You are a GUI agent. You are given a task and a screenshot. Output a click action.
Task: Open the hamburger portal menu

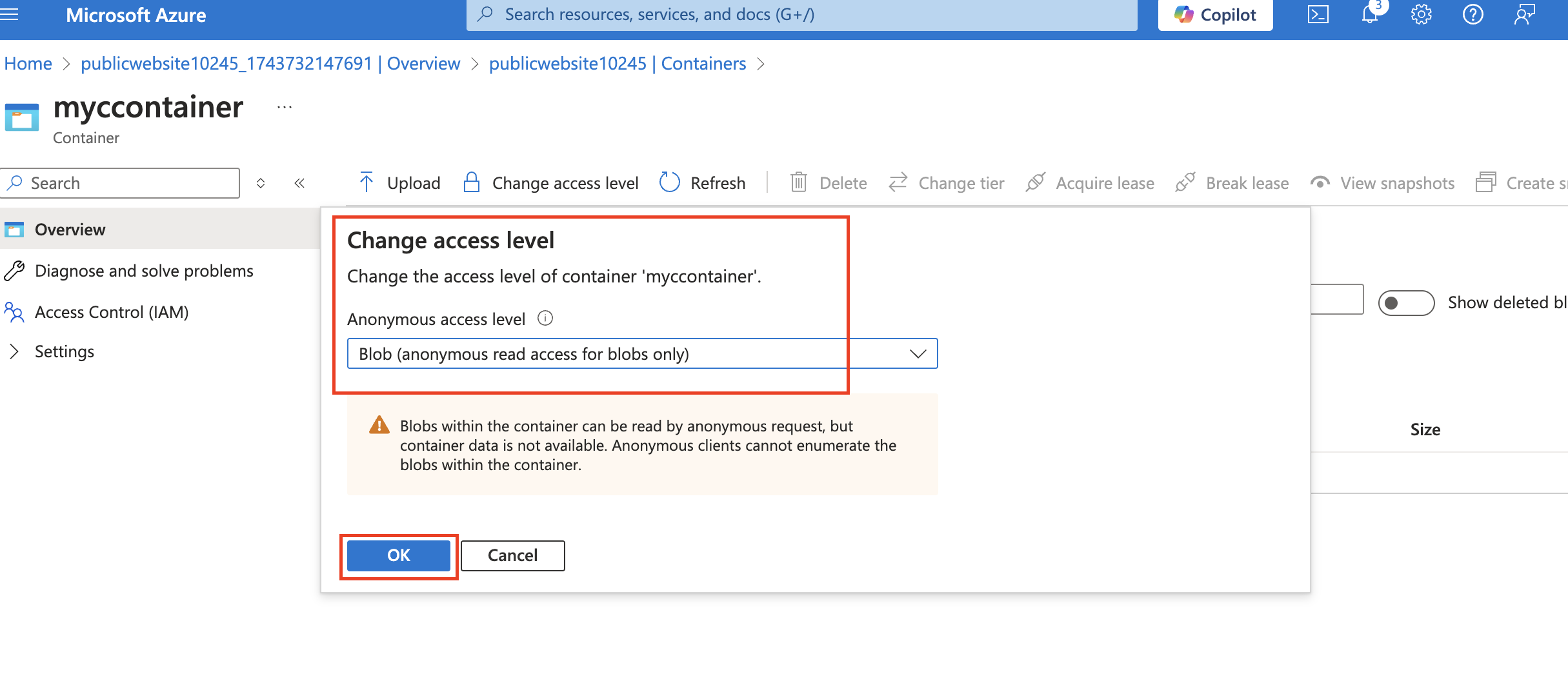pyautogui.click(x=10, y=15)
